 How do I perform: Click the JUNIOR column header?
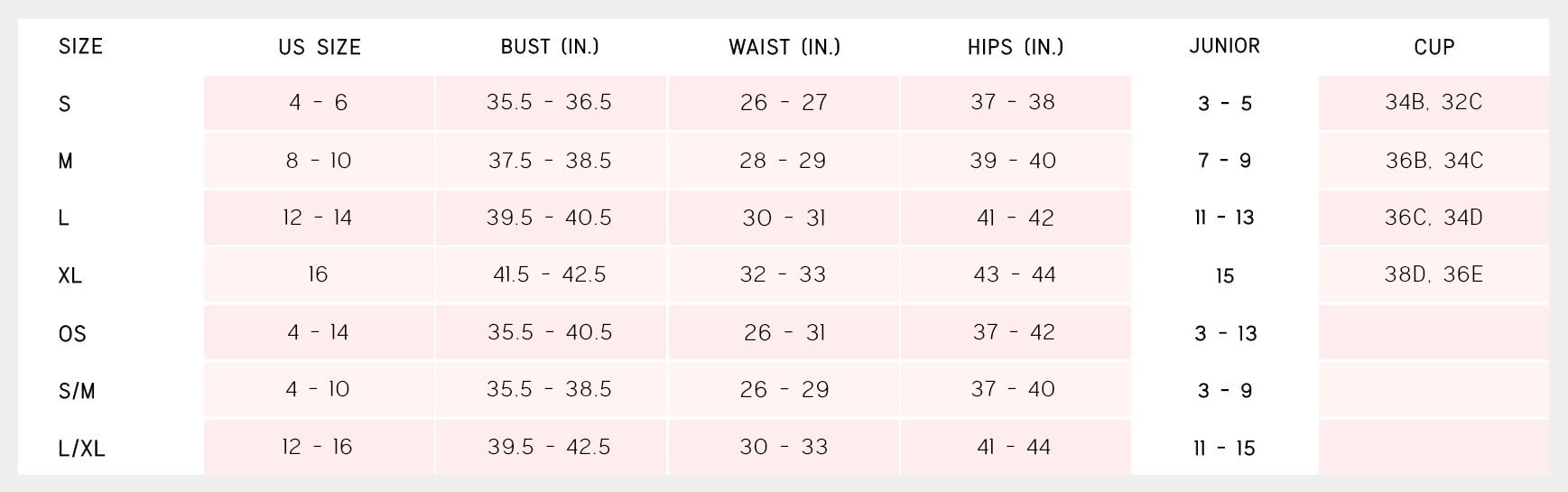coord(1224,46)
